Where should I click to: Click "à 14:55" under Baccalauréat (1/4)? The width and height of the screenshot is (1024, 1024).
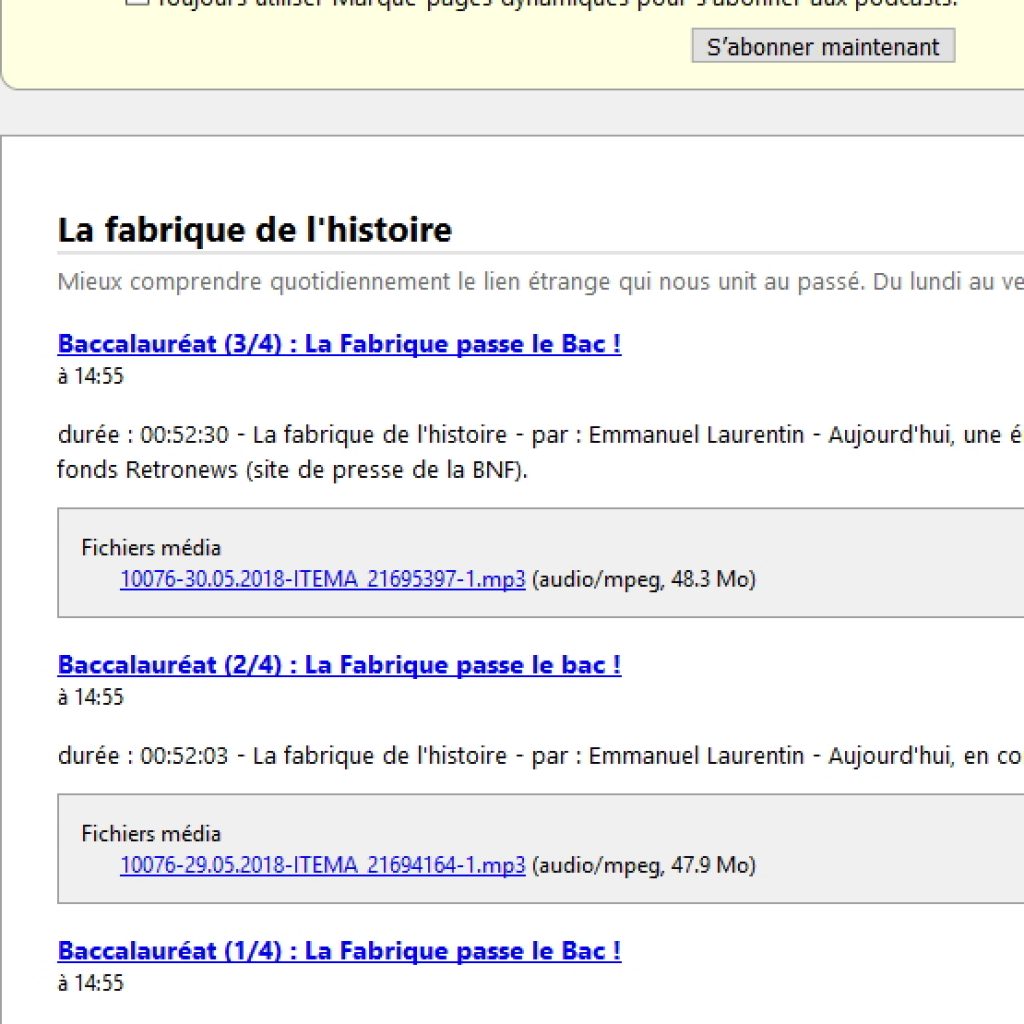click(91, 983)
